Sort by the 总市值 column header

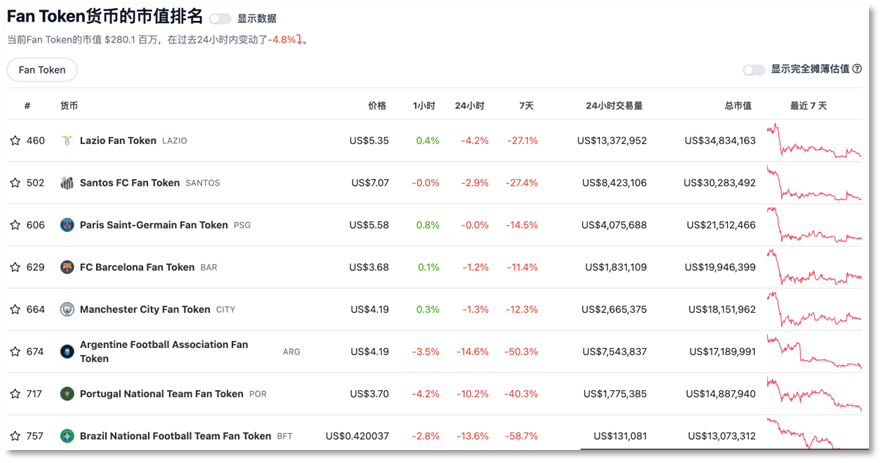737,106
